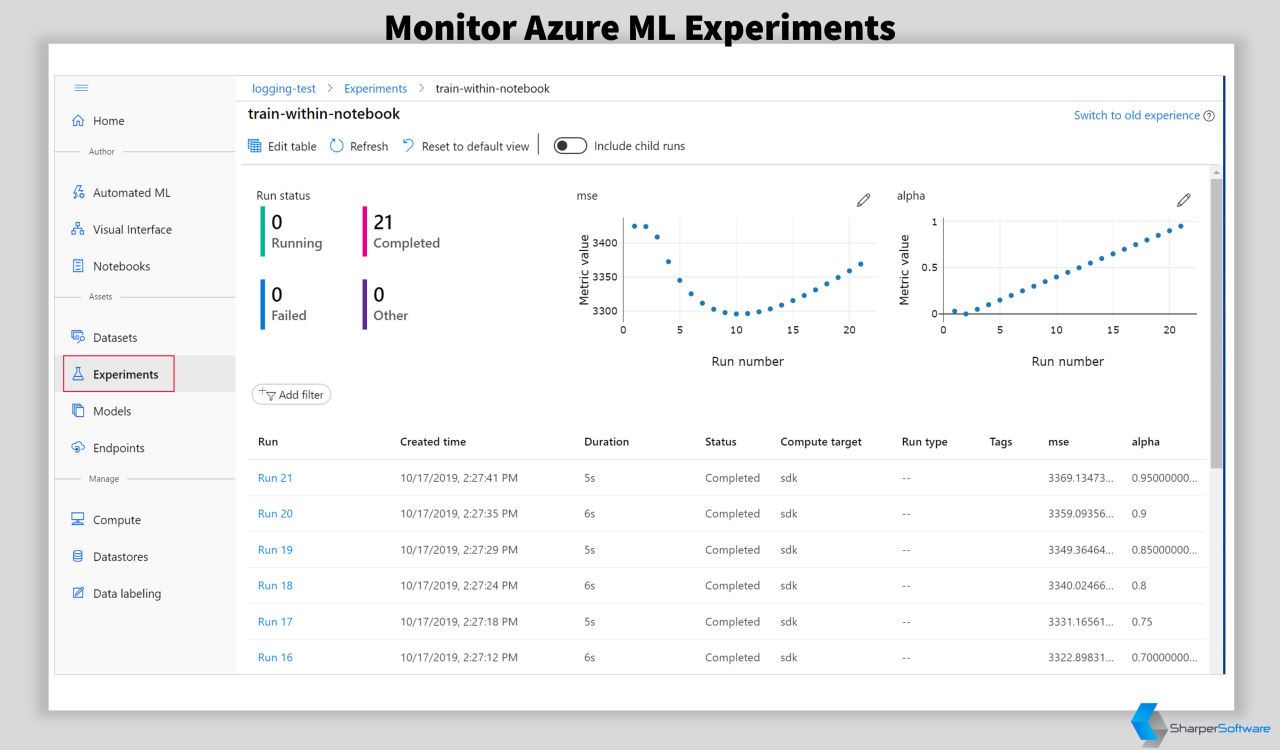Open the Home menu label
This screenshot has width=1280, height=750.
click(109, 121)
